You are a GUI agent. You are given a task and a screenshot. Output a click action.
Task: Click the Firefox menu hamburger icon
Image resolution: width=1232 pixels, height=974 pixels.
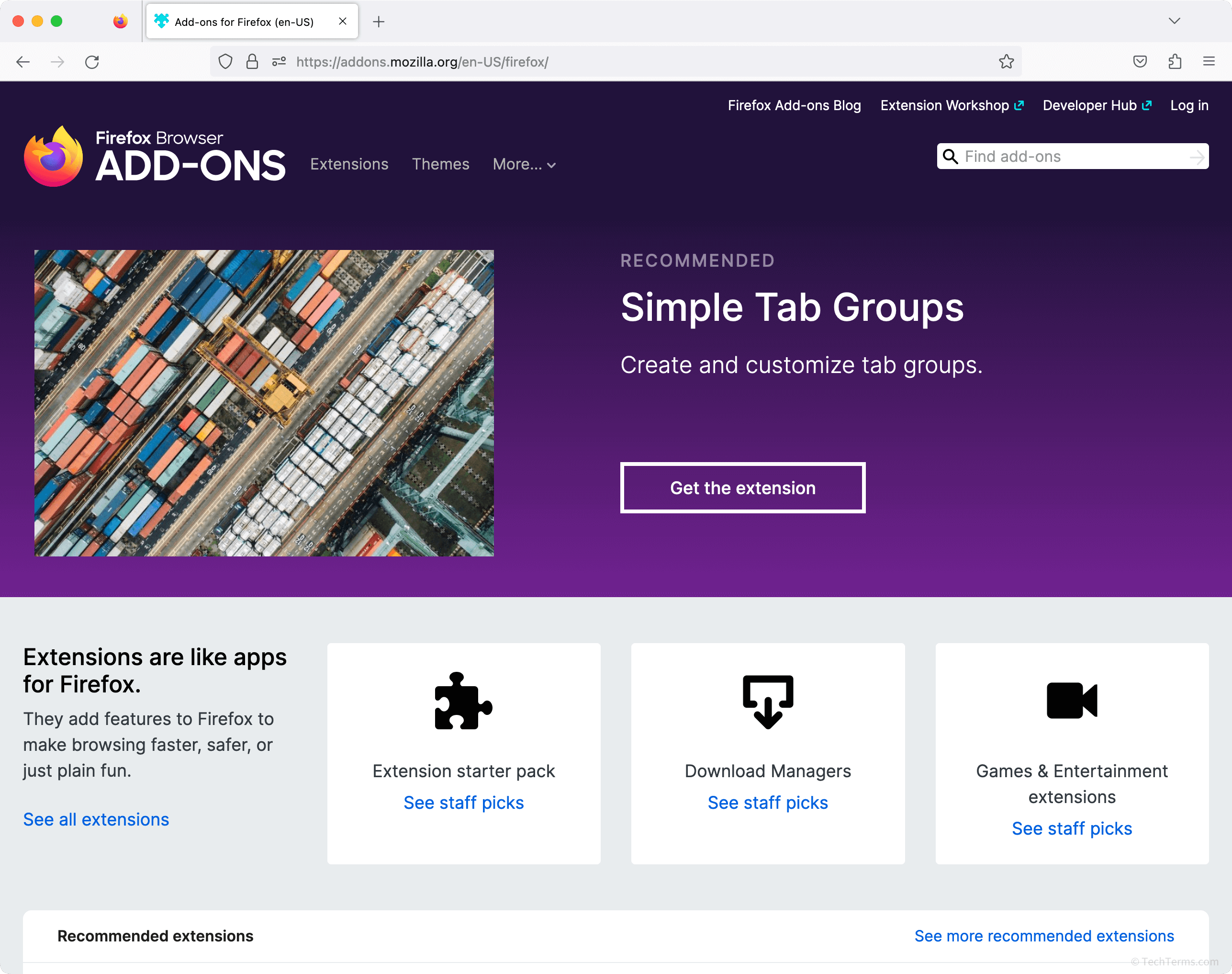[1209, 62]
